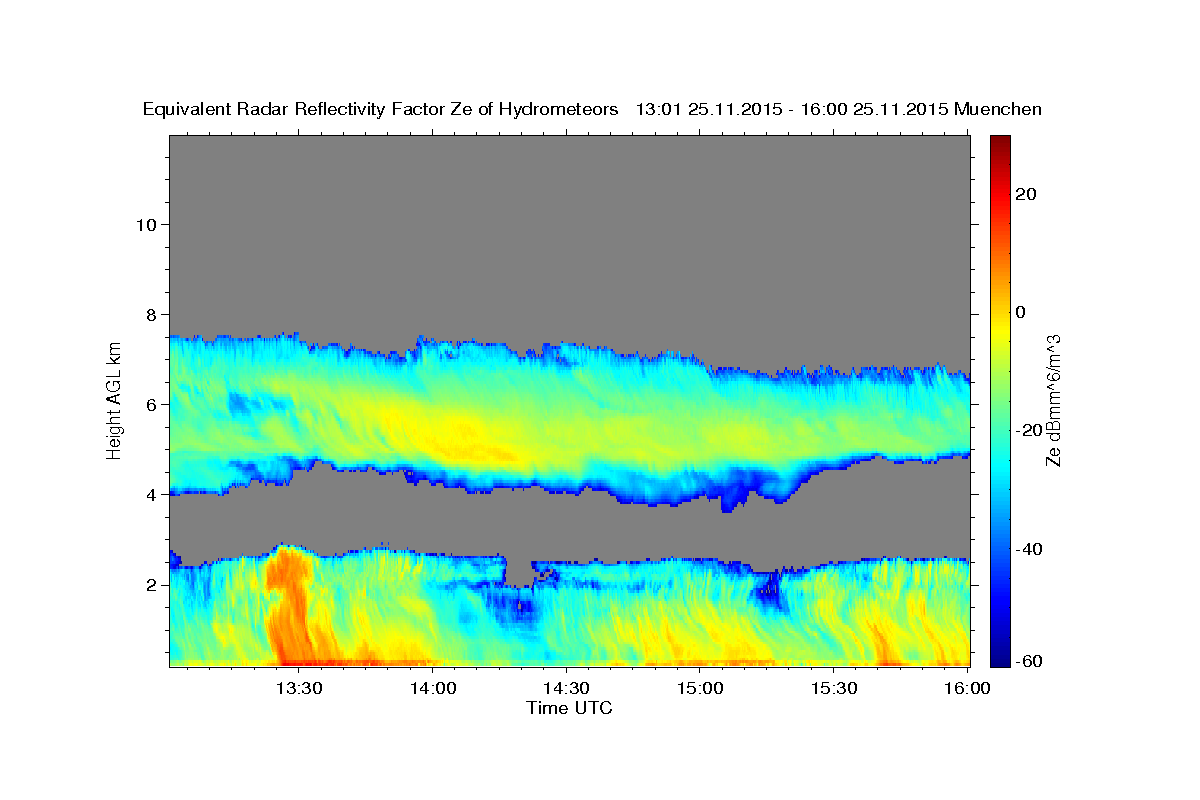1200x800 pixels.
Task: Click the '8' height tick label
Action: (x=150, y=314)
